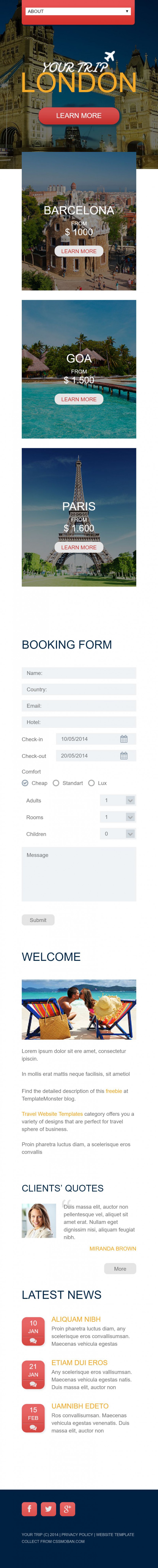Open the ALIQUAM NIBH news headline
The image size is (158, 1568).
point(76,1319)
